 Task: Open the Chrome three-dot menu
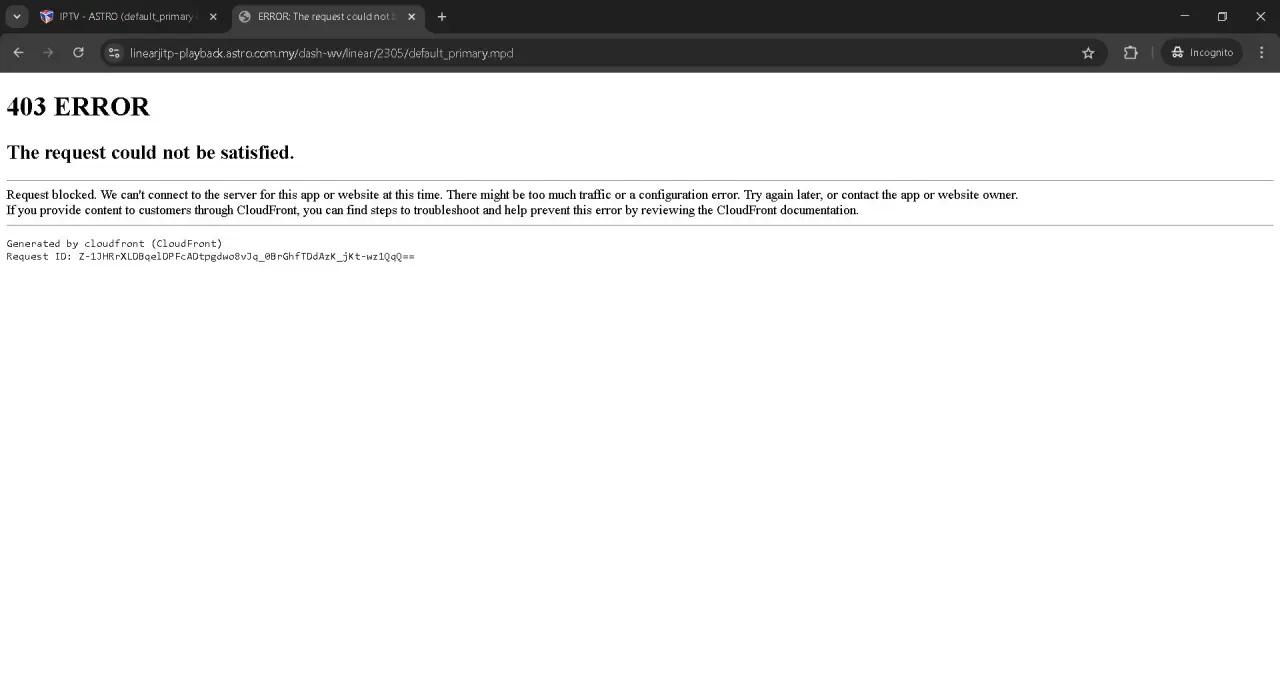point(1262,53)
